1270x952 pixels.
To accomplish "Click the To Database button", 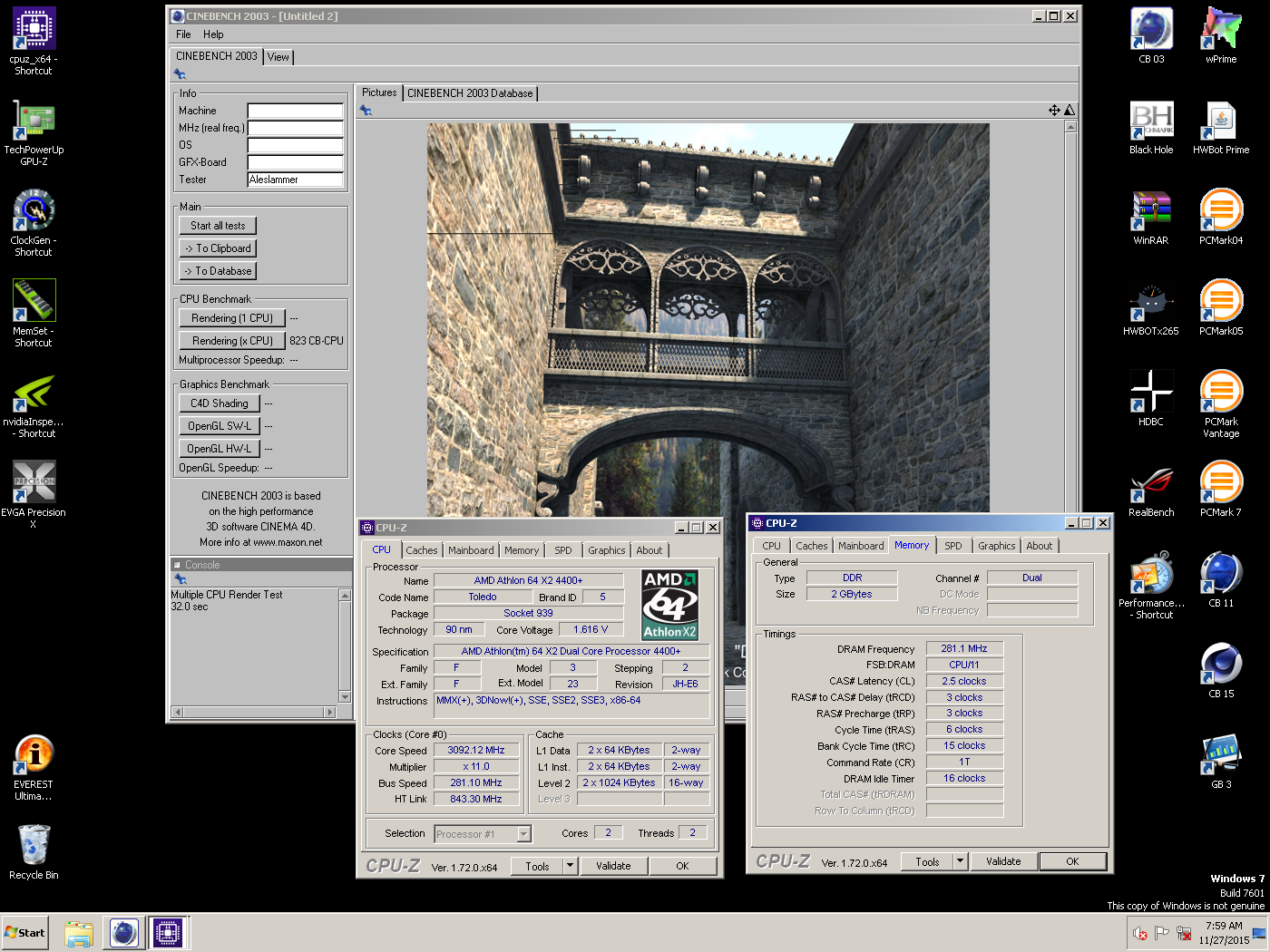I will (218, 271).
